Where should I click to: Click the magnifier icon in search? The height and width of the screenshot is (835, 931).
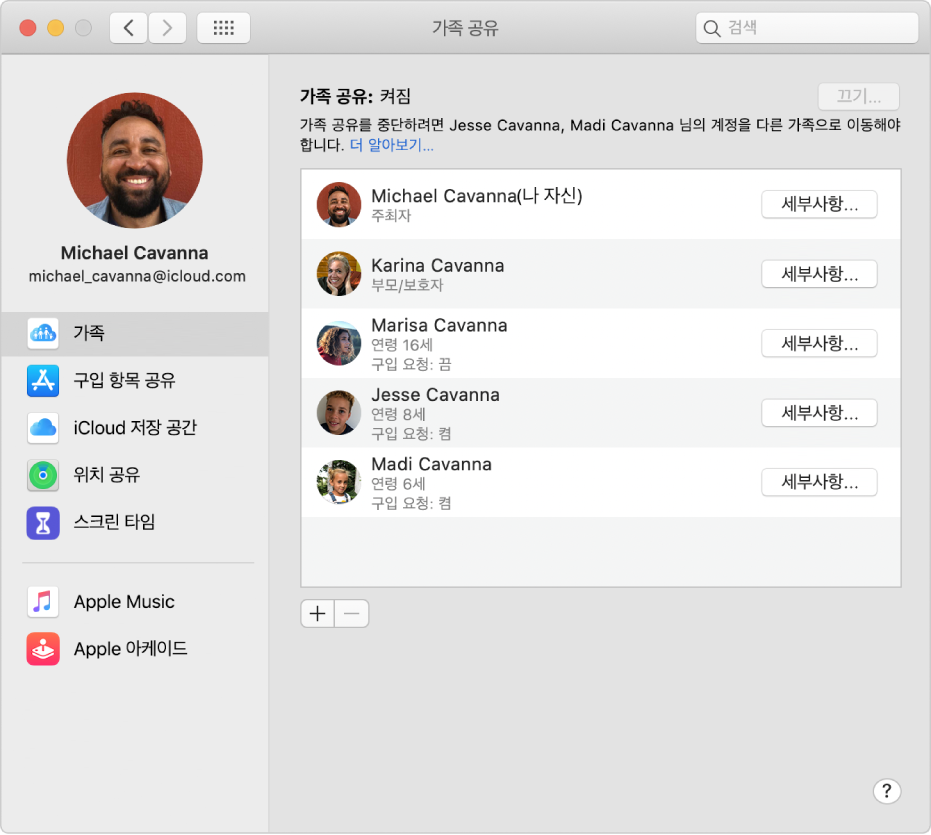tap(711, 28)
